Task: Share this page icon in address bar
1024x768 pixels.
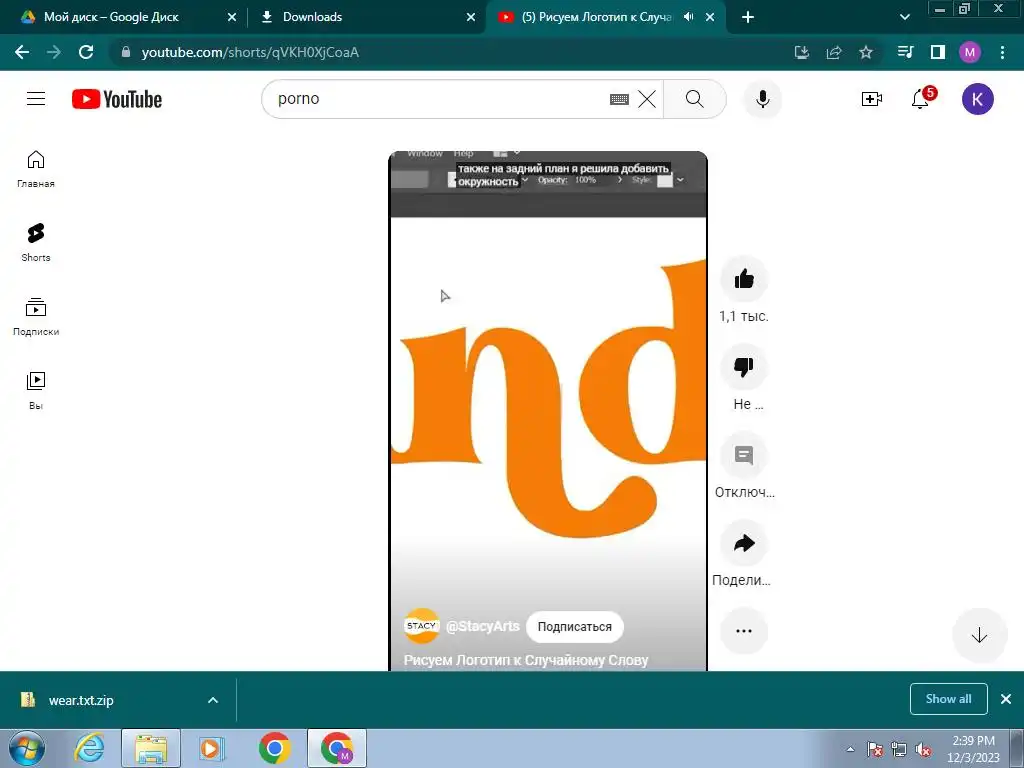Action: click(x=833, y=52)
